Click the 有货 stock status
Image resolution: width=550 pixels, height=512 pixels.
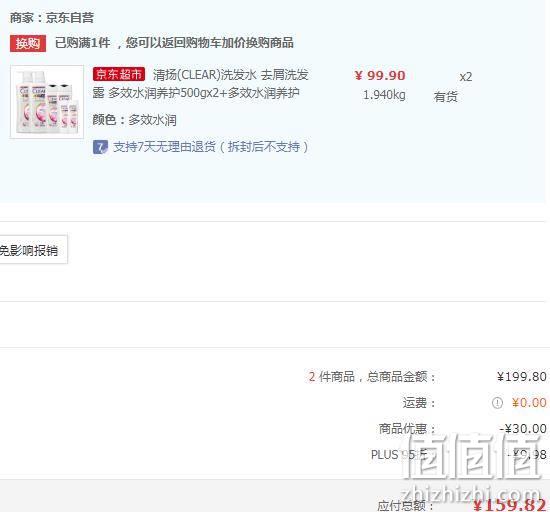tap(445, 97)
